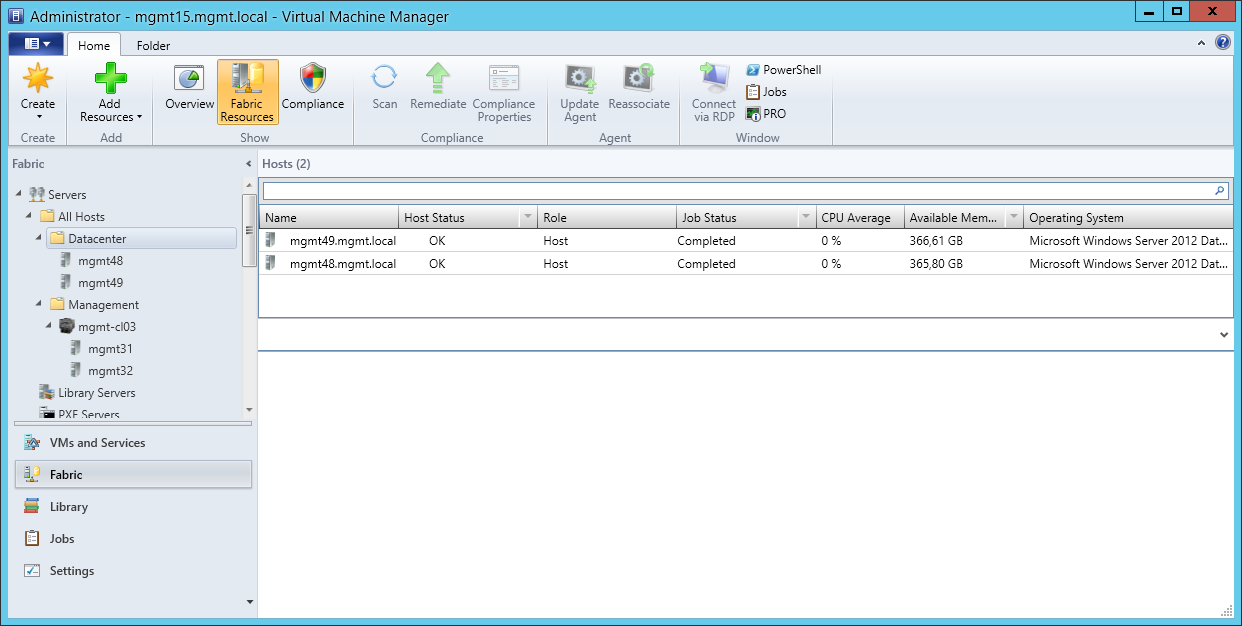Minimize the ribbon with the caret
The width and height of the screenshot is (1242, 626).
coord(1202,43)
